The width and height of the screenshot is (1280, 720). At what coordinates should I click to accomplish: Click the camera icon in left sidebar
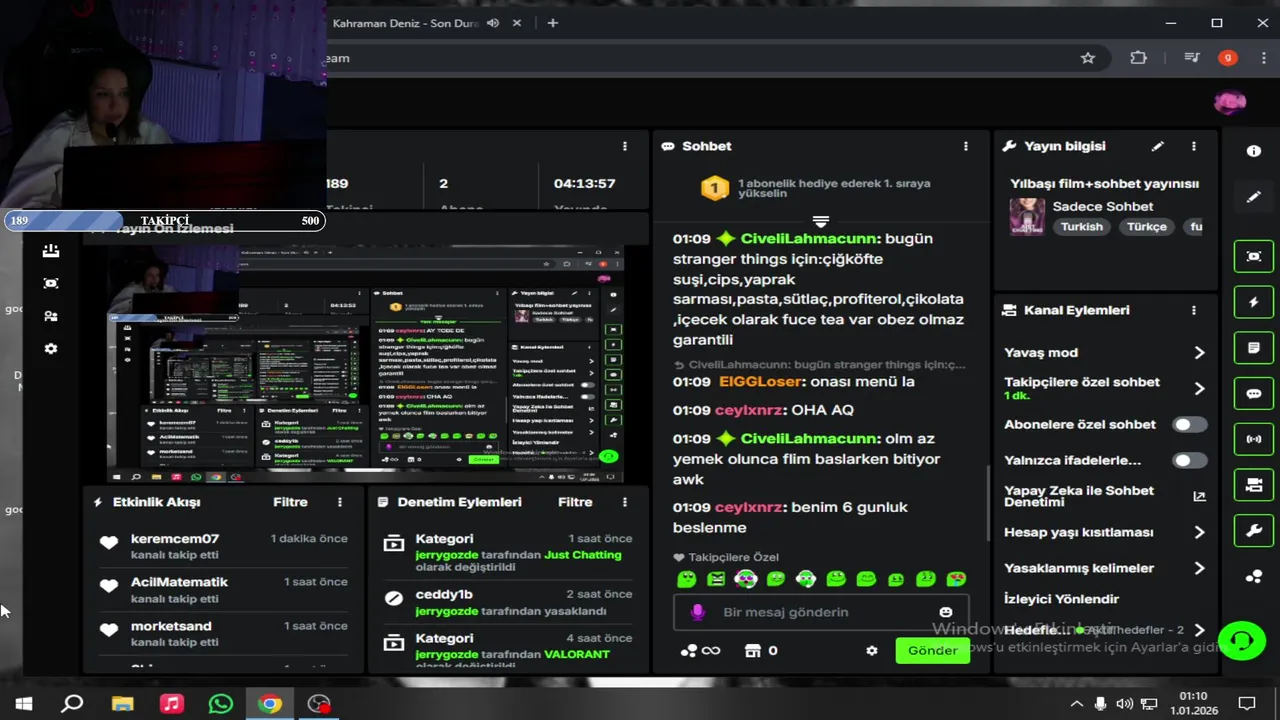tap(51, 283)
